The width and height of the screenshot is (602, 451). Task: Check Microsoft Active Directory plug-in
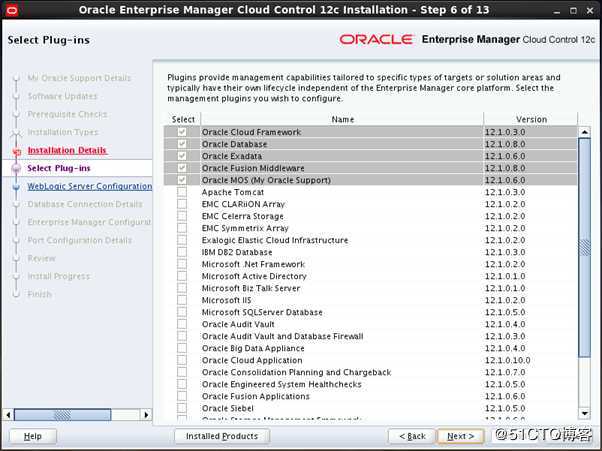point(182,276)
